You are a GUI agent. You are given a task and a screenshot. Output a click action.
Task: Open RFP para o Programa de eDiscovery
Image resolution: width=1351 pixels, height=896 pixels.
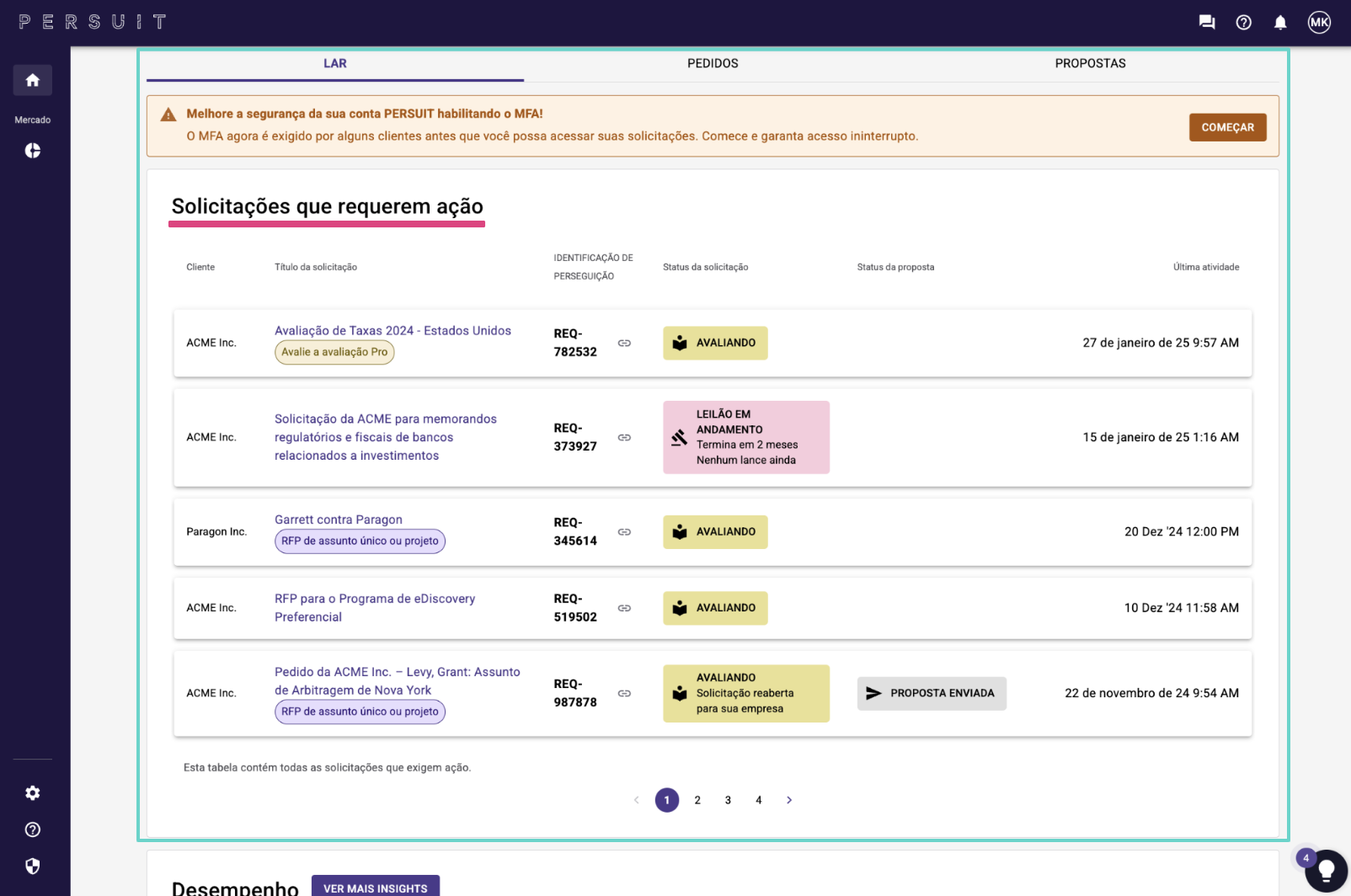click(375, 608)
